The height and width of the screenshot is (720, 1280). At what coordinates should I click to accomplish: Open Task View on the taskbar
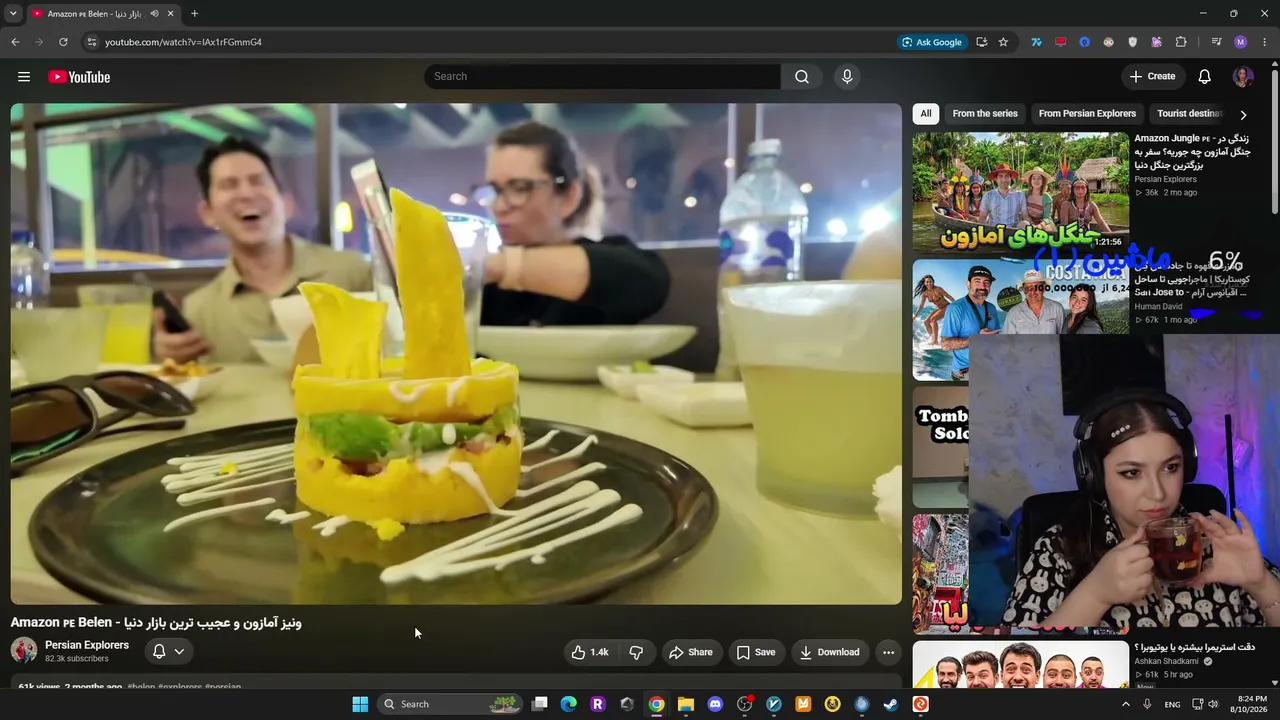pyautogui.click(x=540, y=704)
